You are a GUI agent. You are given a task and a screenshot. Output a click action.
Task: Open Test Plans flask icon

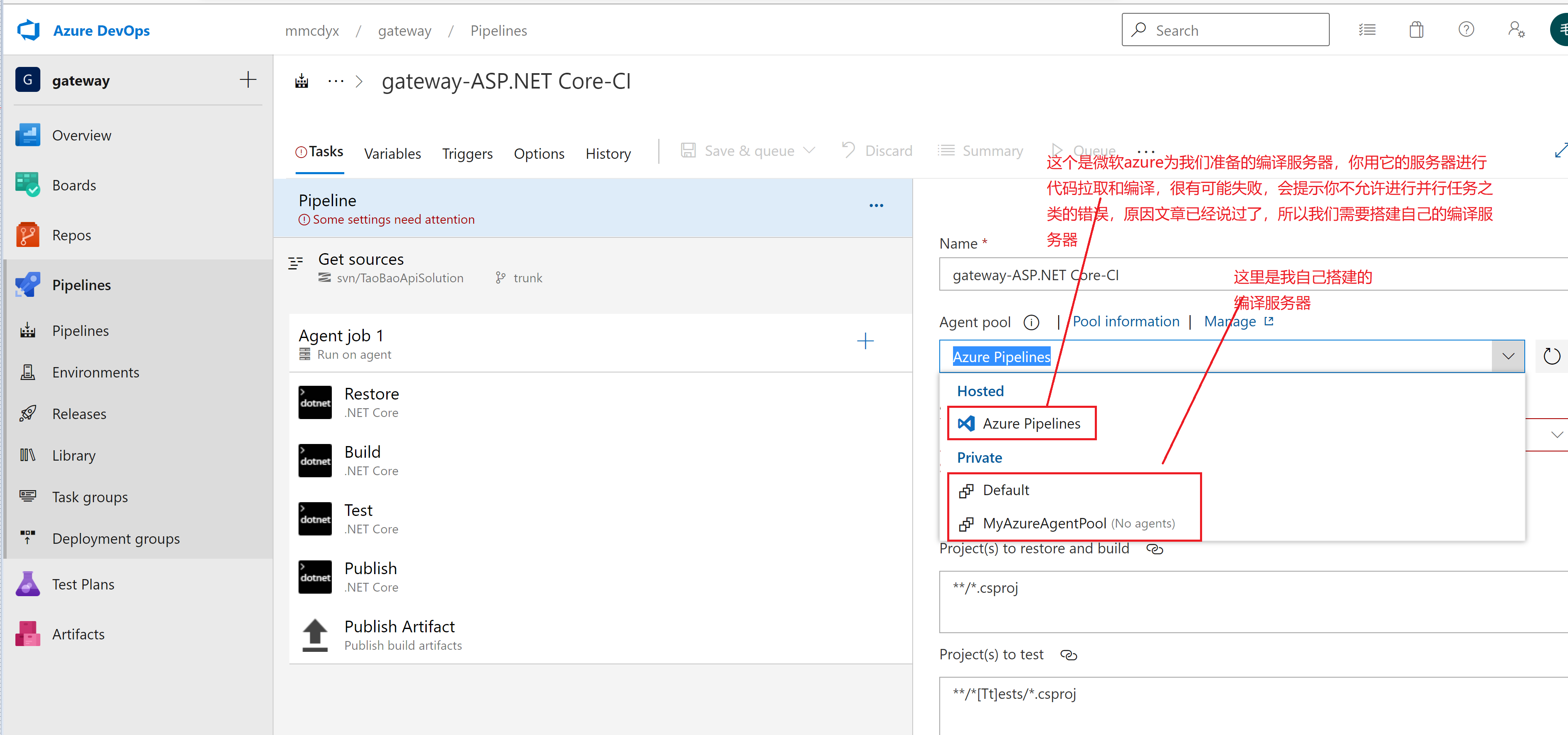pos(27,584)
